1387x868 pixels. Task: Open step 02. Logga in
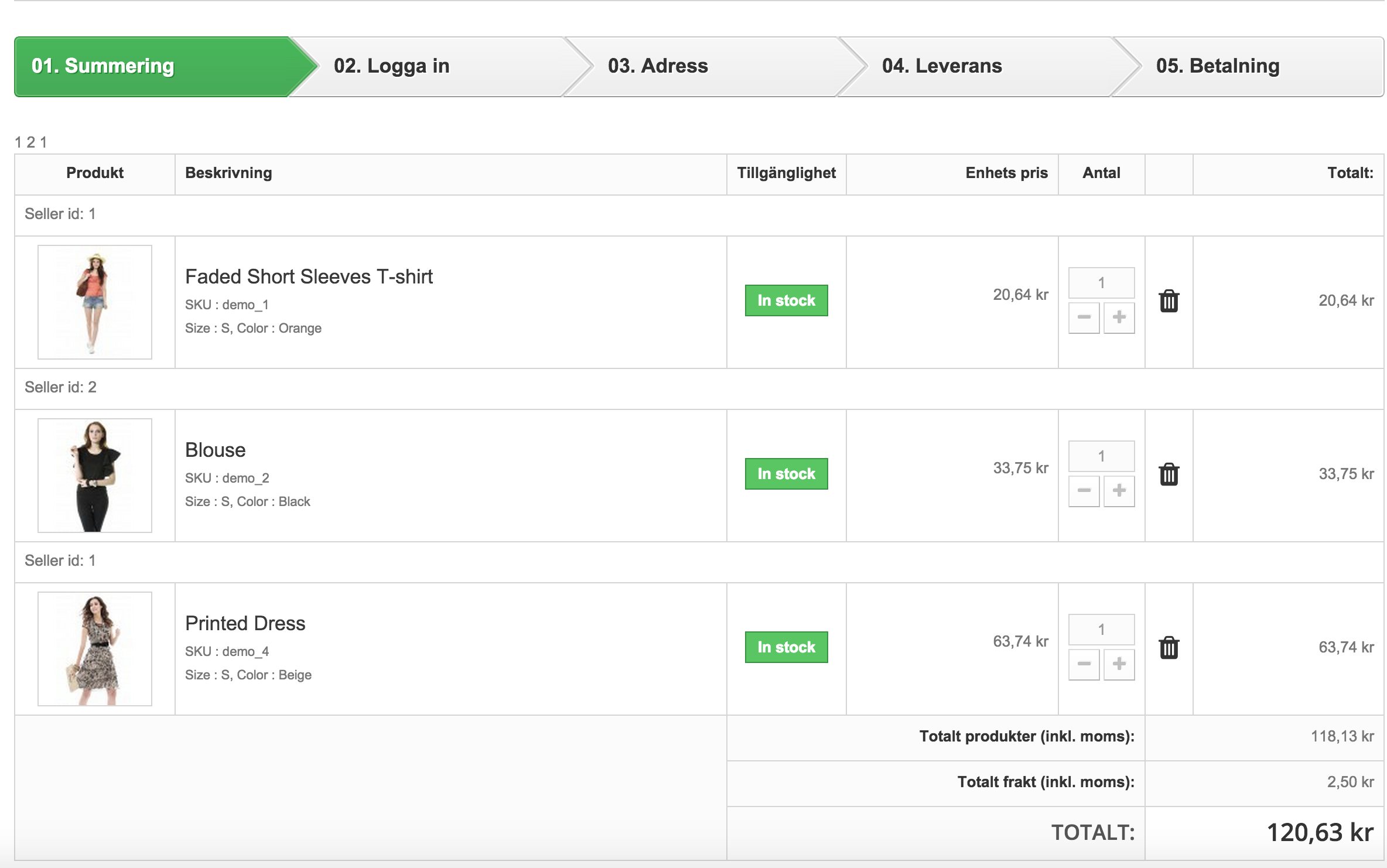391,66
